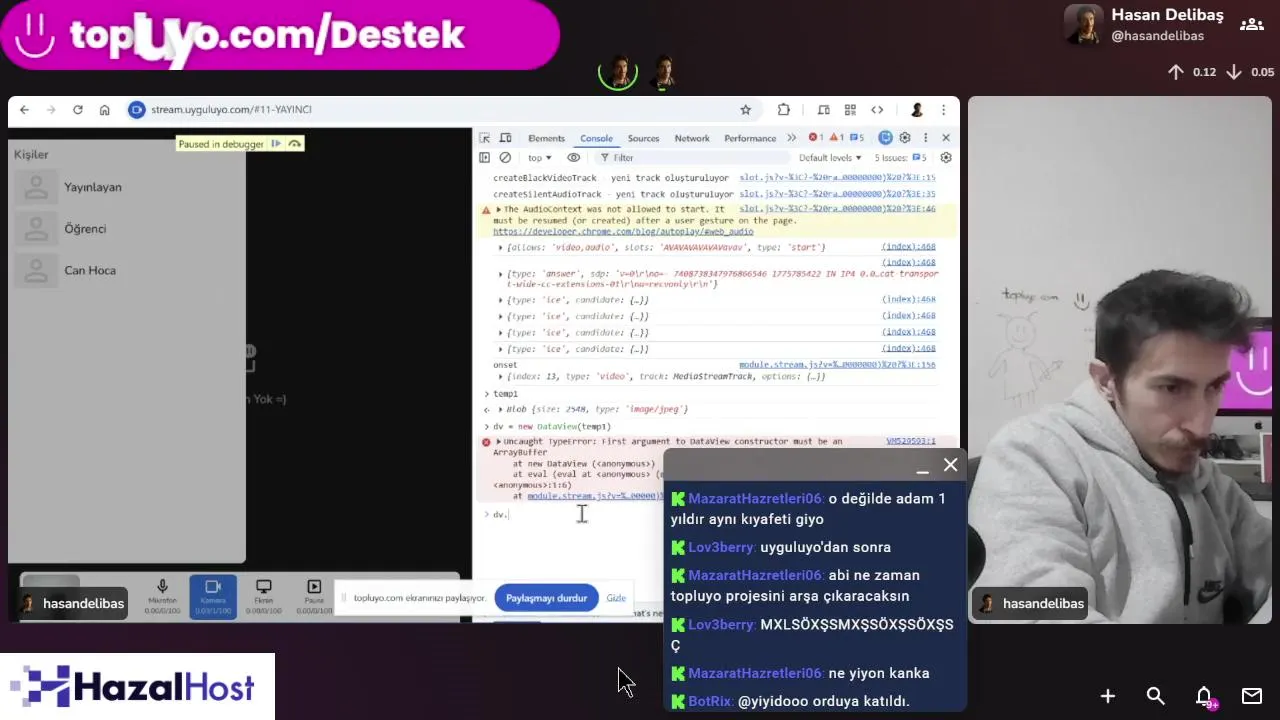Reload the stream.uyguluyo.com page

pos(78,110)
